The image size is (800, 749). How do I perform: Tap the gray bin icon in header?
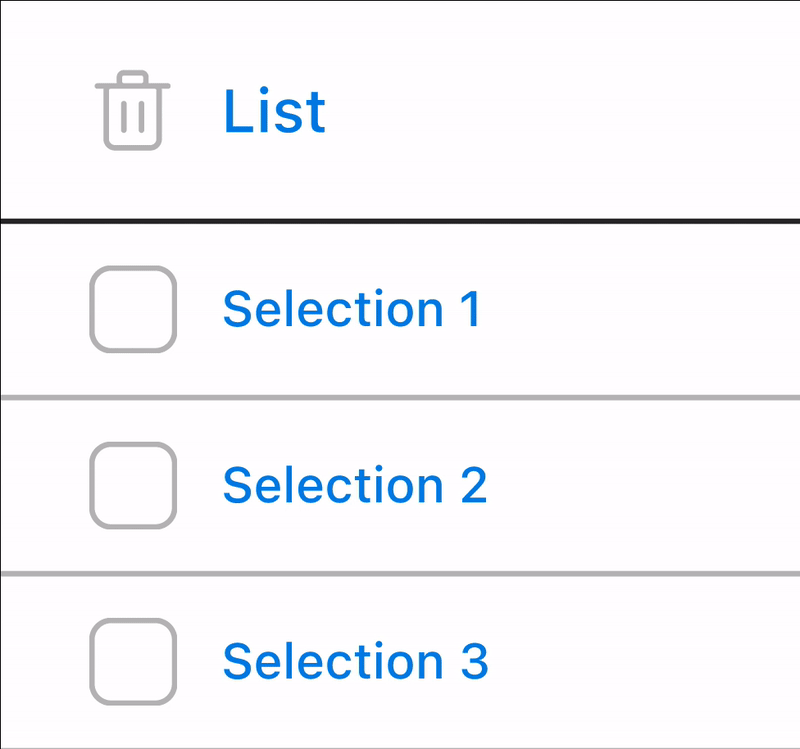click(133, 110)
